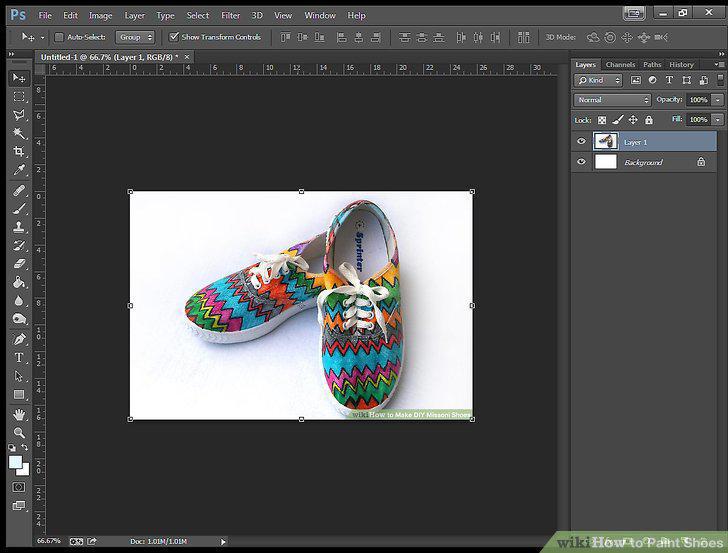Click align top edges button

coord(285,37)
